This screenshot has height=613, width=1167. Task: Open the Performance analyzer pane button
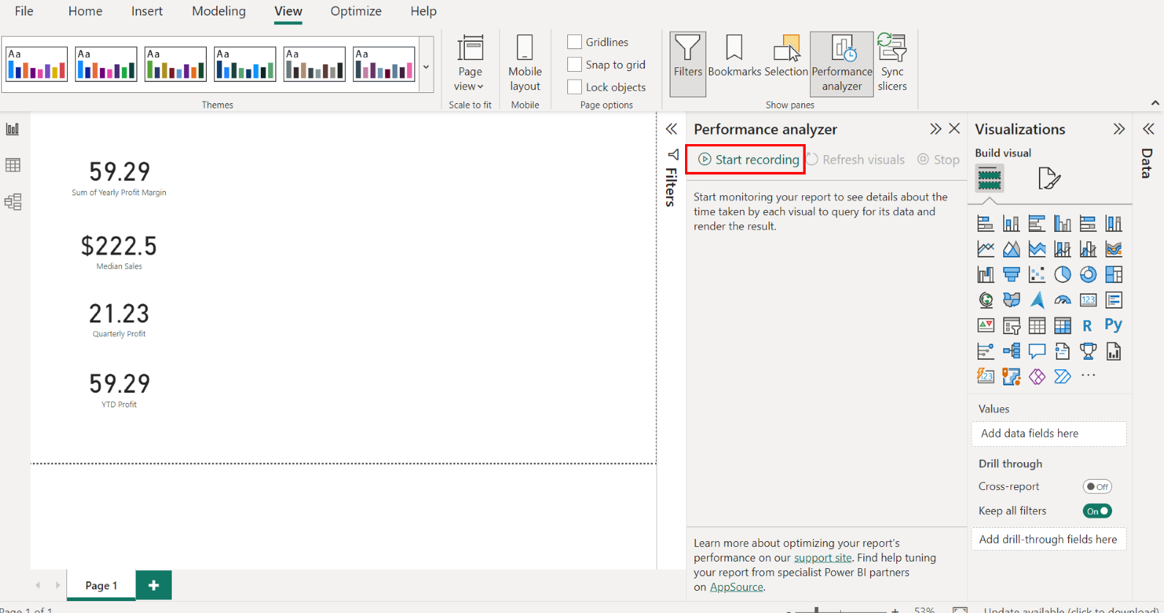tap(841, 63)
